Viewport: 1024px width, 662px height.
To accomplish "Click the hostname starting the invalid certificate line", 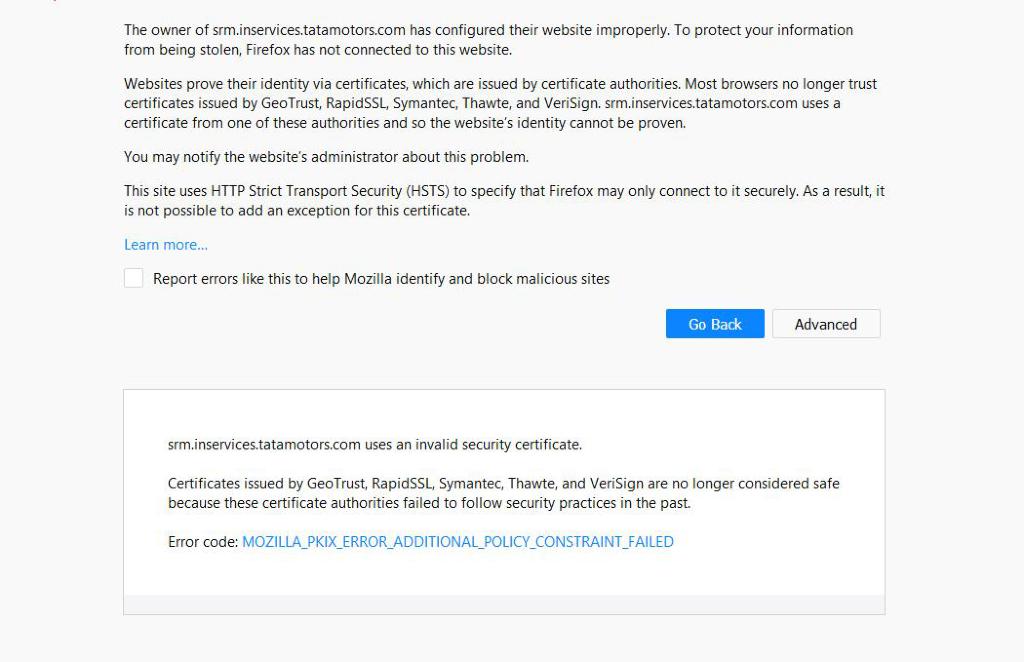I will 264,444.
